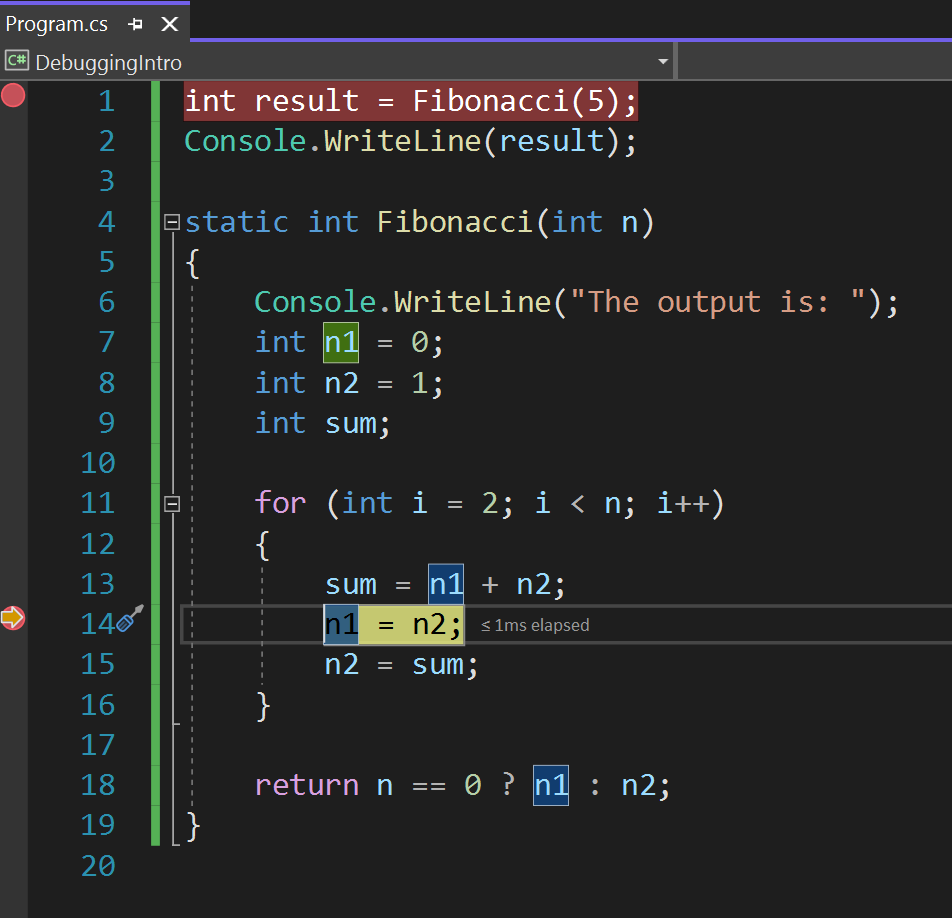Click the 'static' keyword on line 4
952x918 pixels.
[x=237, y=222]
